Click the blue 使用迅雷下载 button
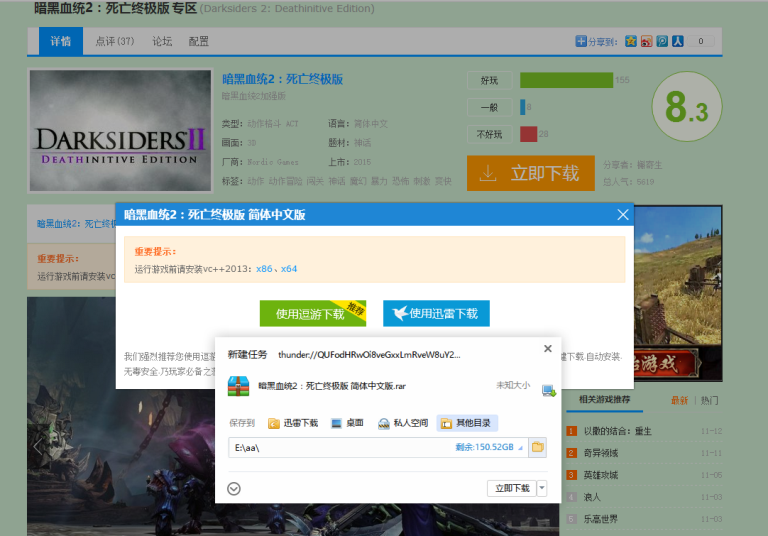768x536 pixels. (x=436, y=314)
